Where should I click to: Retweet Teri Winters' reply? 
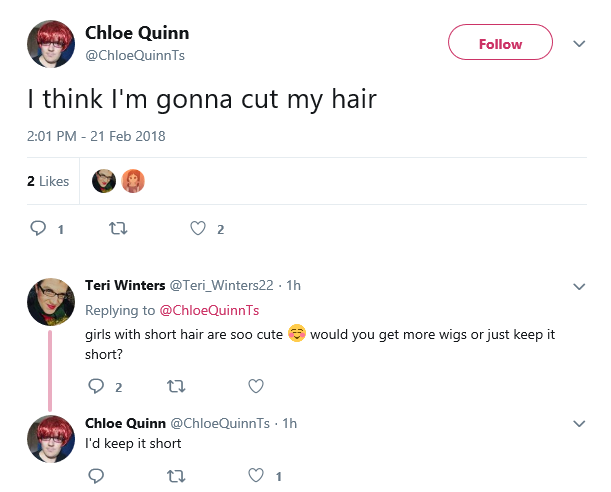[176, 386]
